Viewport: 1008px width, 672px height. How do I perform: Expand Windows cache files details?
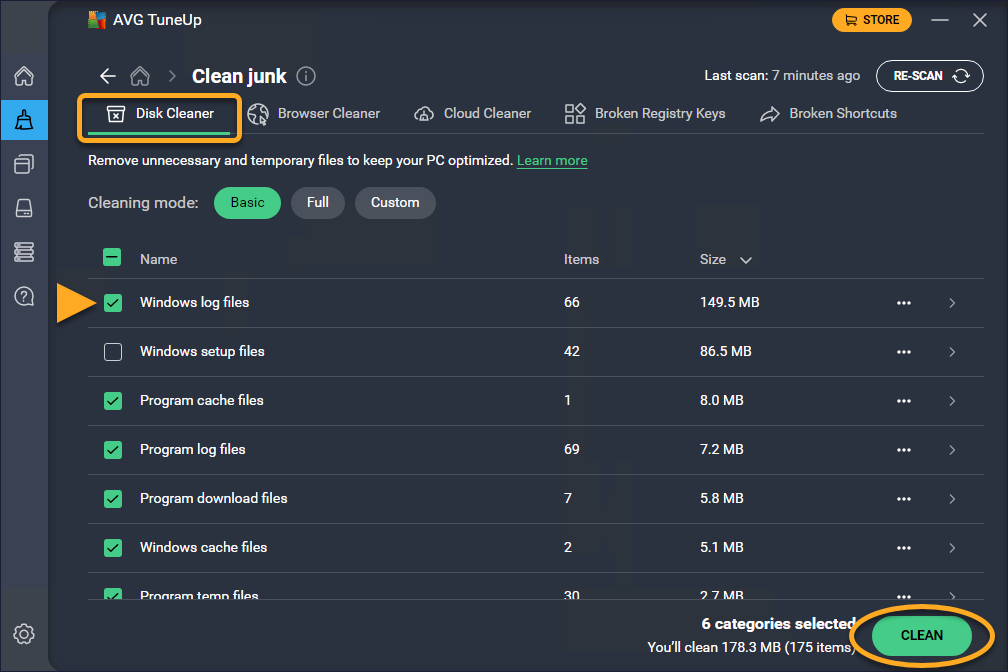tap(952, 548)
